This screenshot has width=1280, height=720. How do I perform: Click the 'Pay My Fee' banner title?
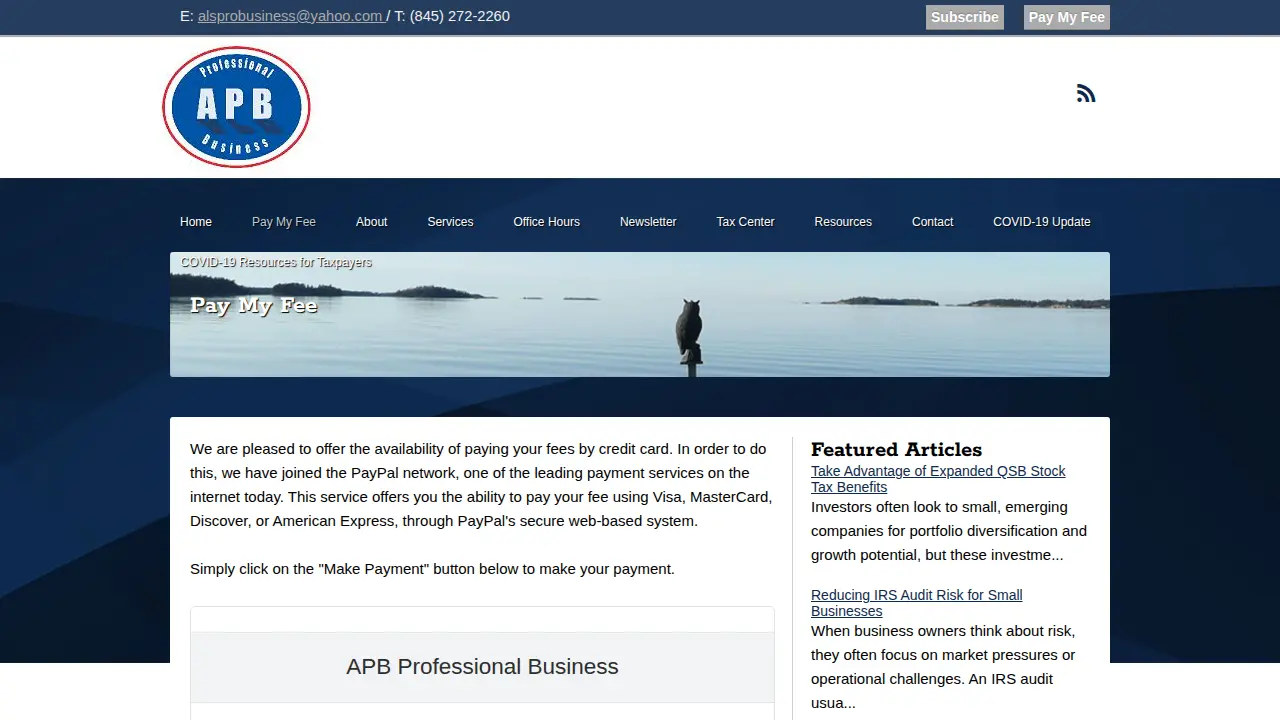pyautogui.click(x=254, y=305)
